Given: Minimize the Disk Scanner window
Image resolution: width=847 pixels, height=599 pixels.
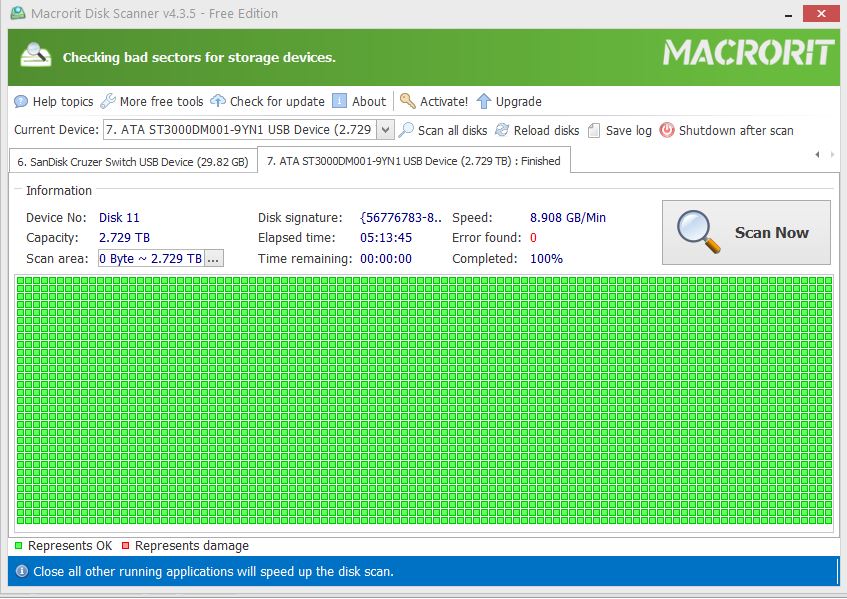Looking at the screenshot, I should [788, 14].
